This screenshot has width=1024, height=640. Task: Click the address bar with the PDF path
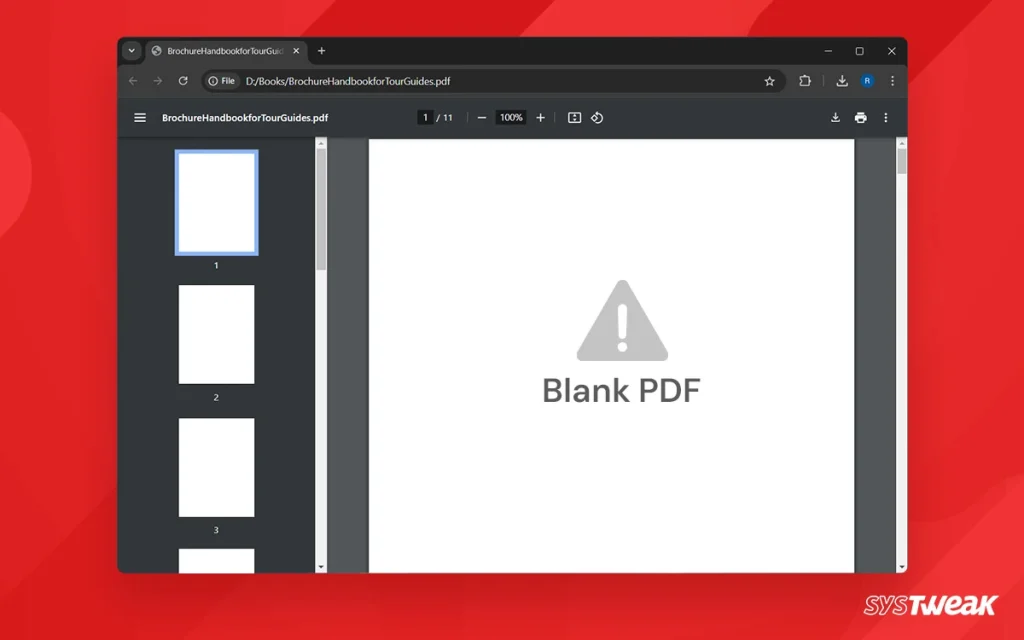coord(493,81)
